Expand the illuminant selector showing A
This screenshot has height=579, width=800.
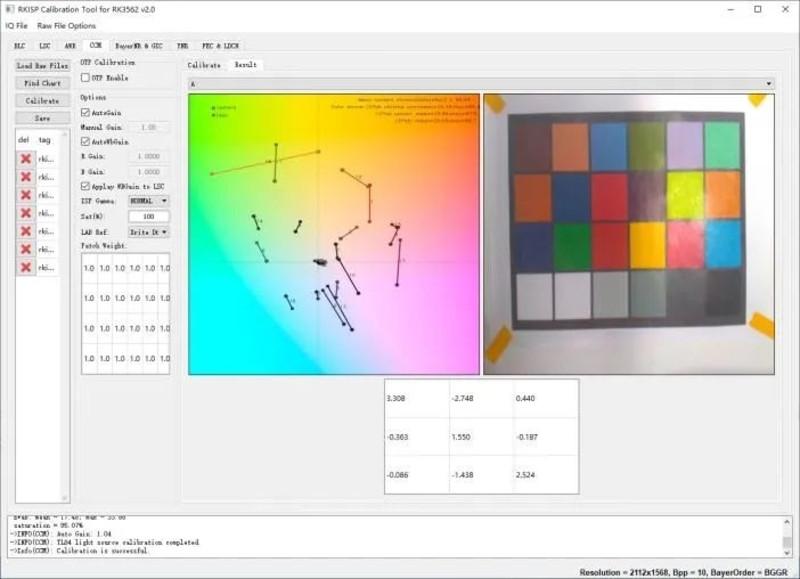point(481,84)
